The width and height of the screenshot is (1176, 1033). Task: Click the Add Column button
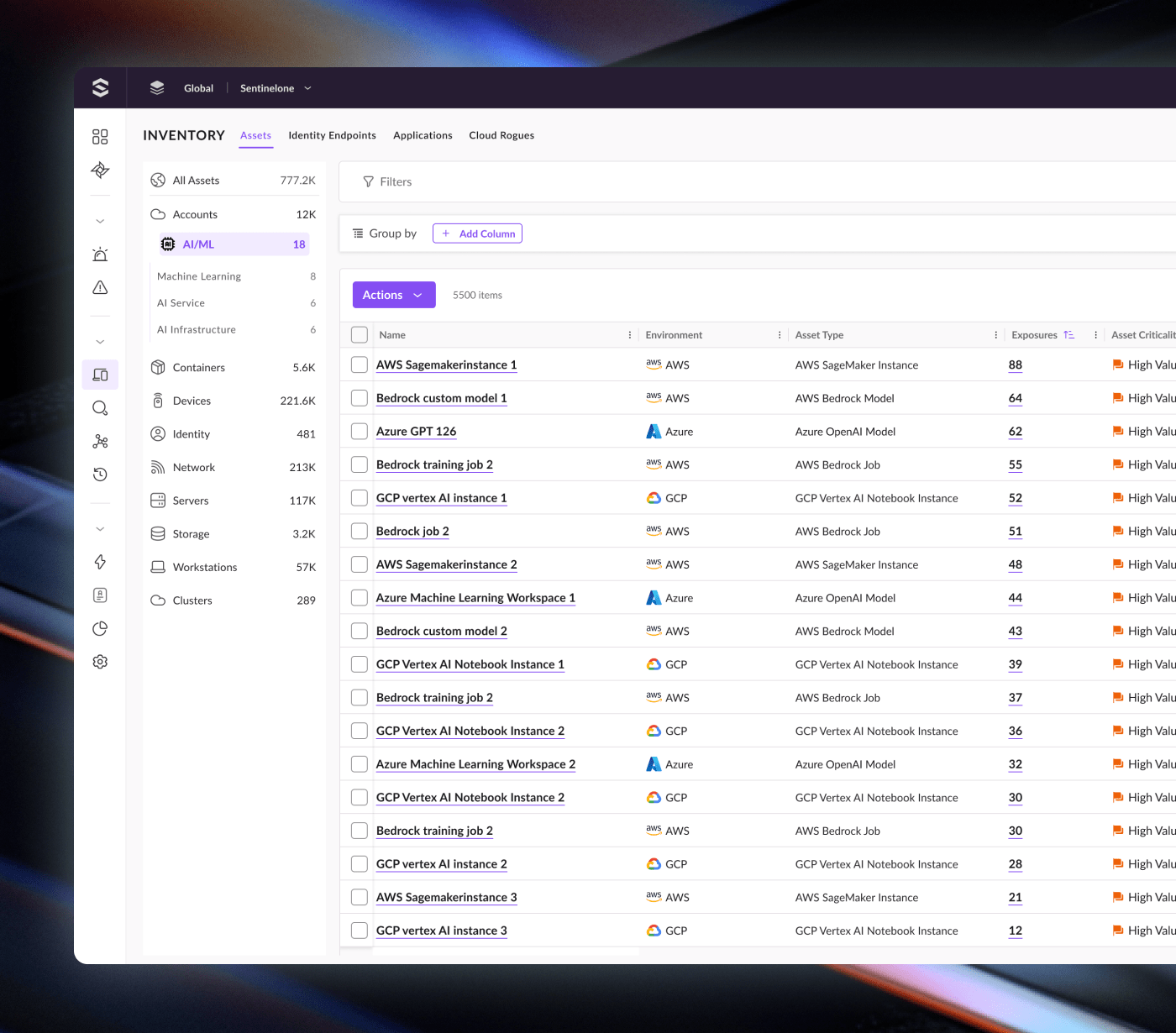(477, 233)
